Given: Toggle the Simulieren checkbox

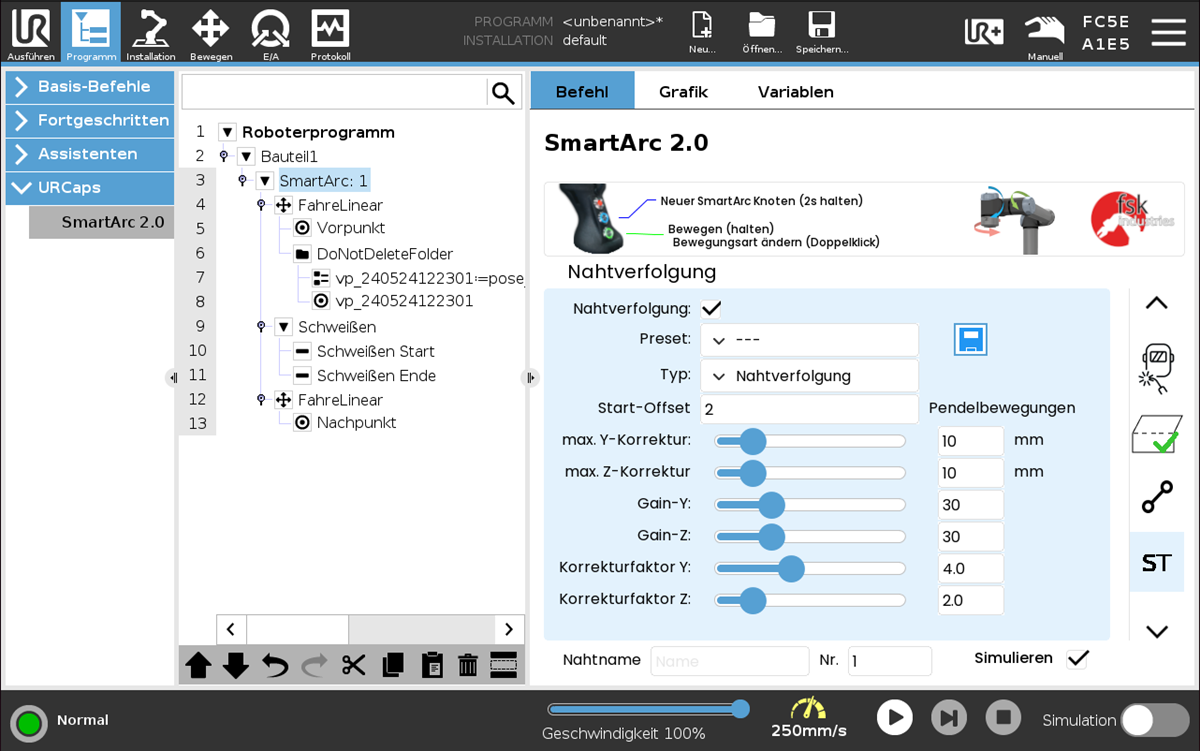Looking at the screenshot, I should tap(1077, 659).
